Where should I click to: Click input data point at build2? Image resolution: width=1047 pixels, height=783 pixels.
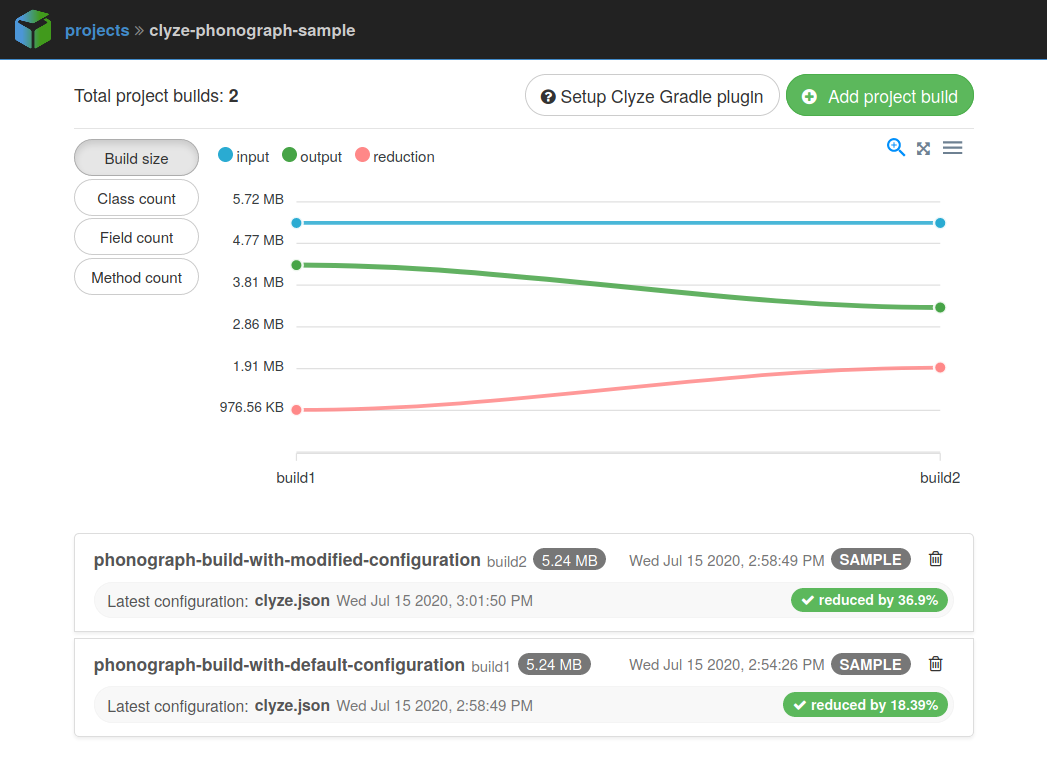(x=940, y=223)
